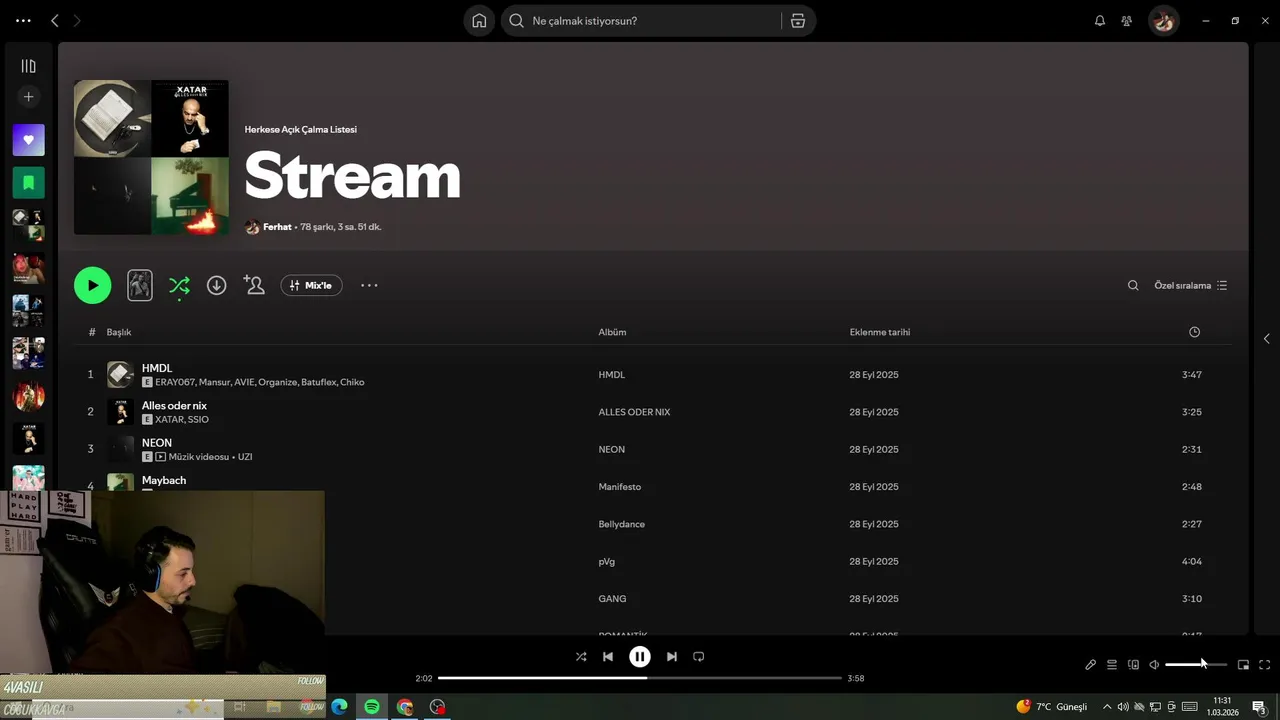Invite collaborators to the playlist
This screenshot has height=720, width=1280.
tap(254, 285)
